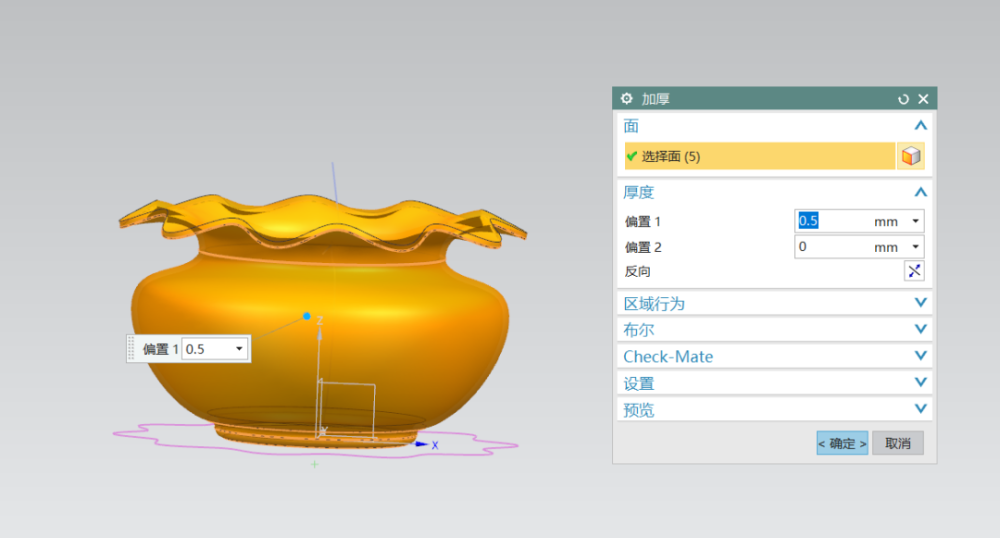This screenshot has width=1000, height=538.
Task: Expand the Check-Mate section
Action: [920, 356]
